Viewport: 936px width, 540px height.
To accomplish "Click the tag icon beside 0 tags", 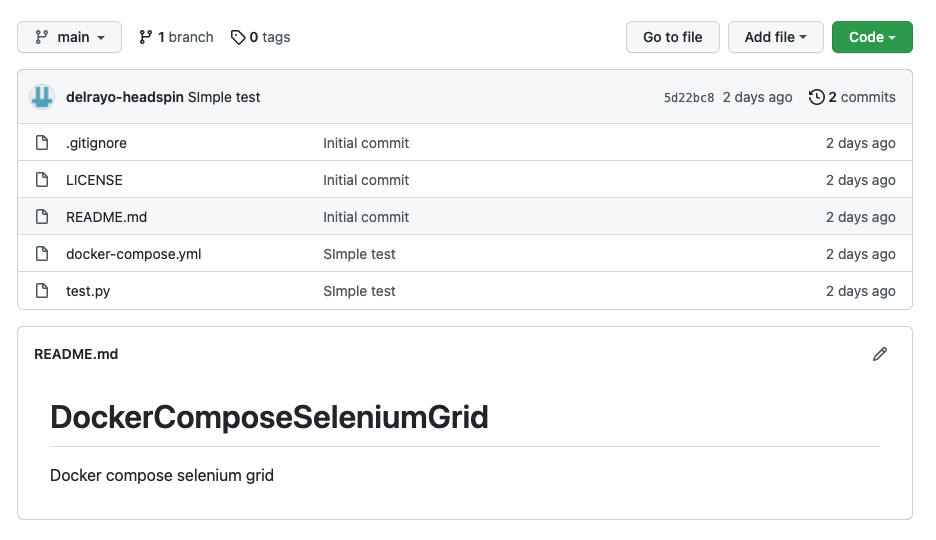I will tap(237, 37).
